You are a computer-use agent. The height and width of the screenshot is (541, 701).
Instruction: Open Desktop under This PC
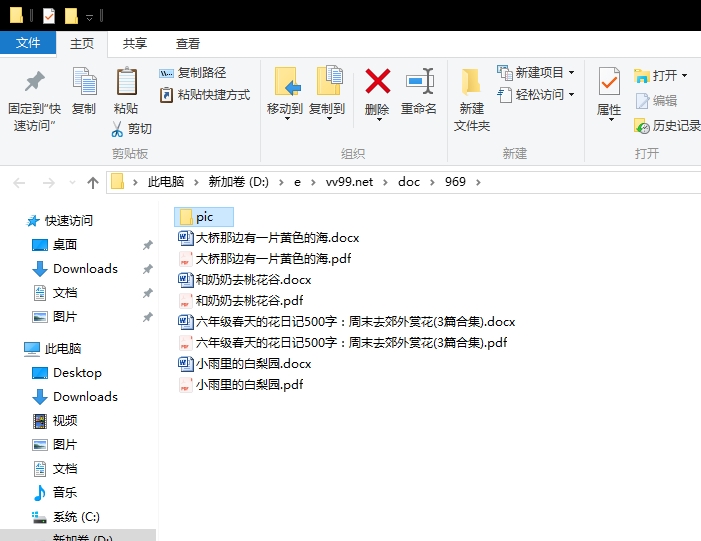(67, 373)
